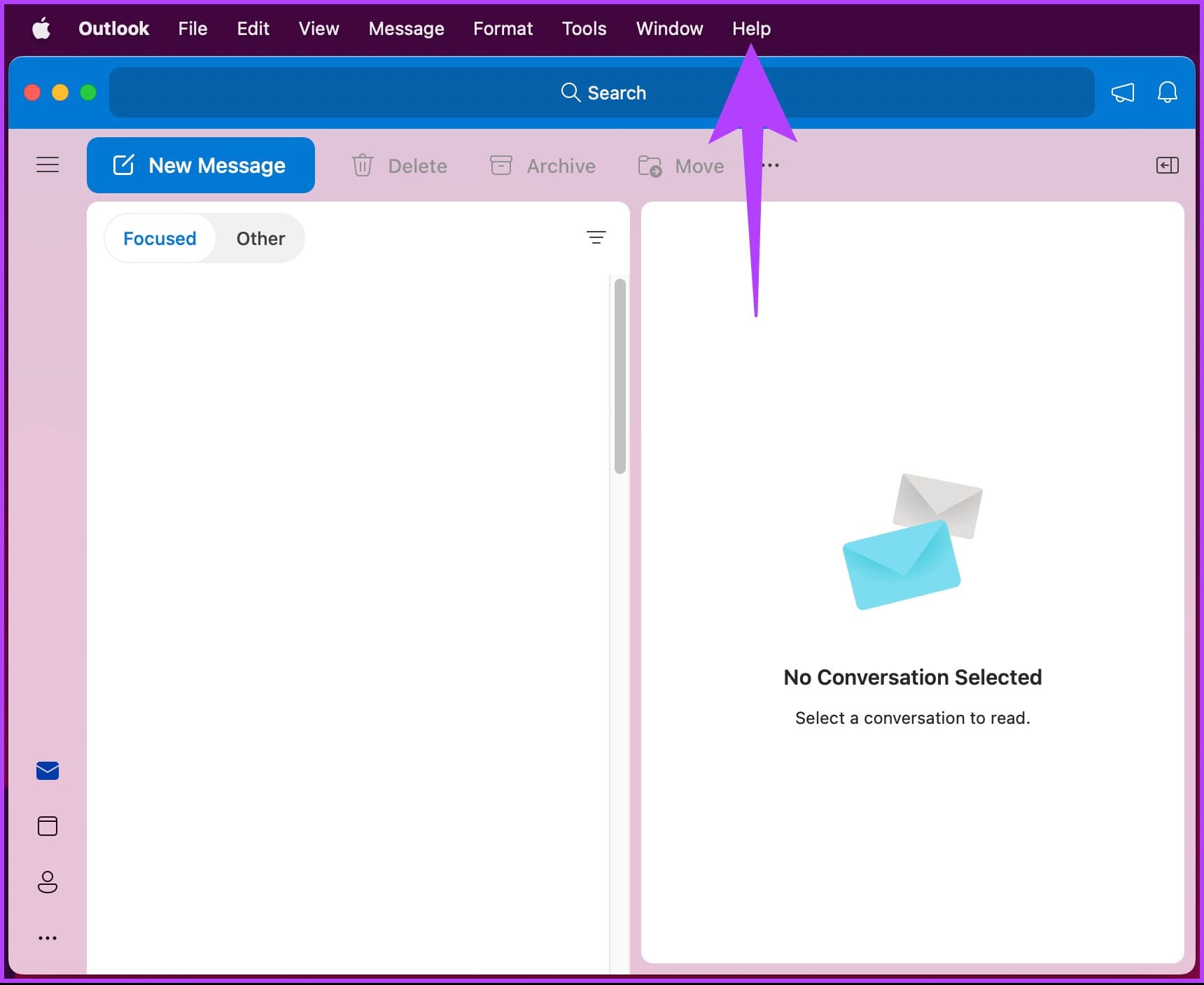
Task: Click the red close window button
Action: click(x=32, y=92)
